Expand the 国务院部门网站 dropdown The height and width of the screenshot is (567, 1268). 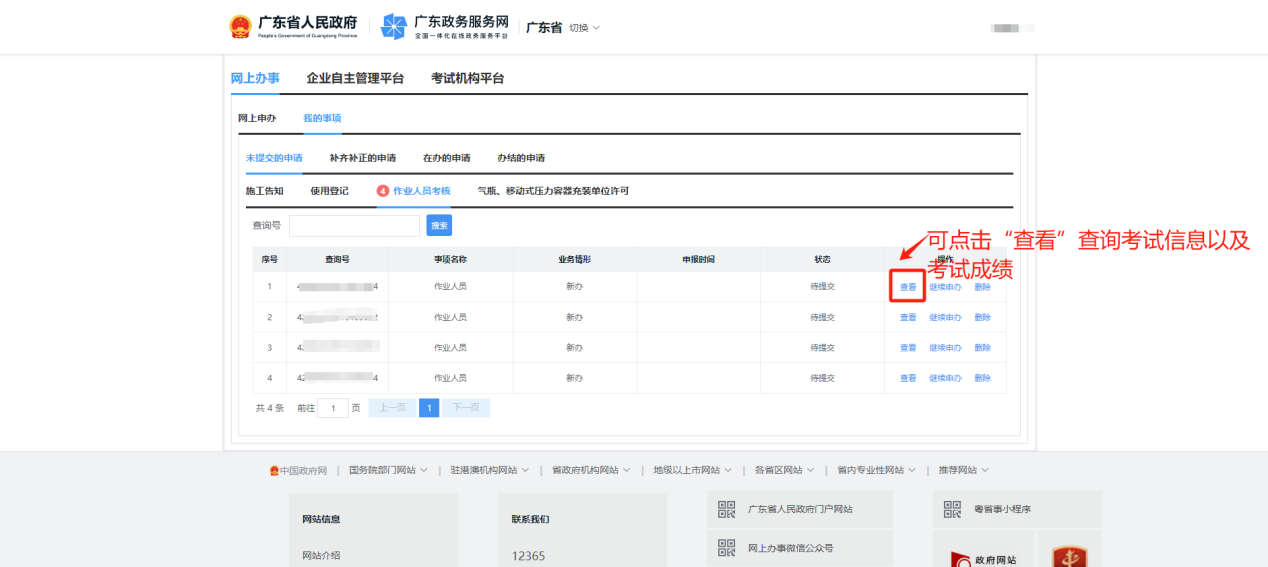click(423, 470)
